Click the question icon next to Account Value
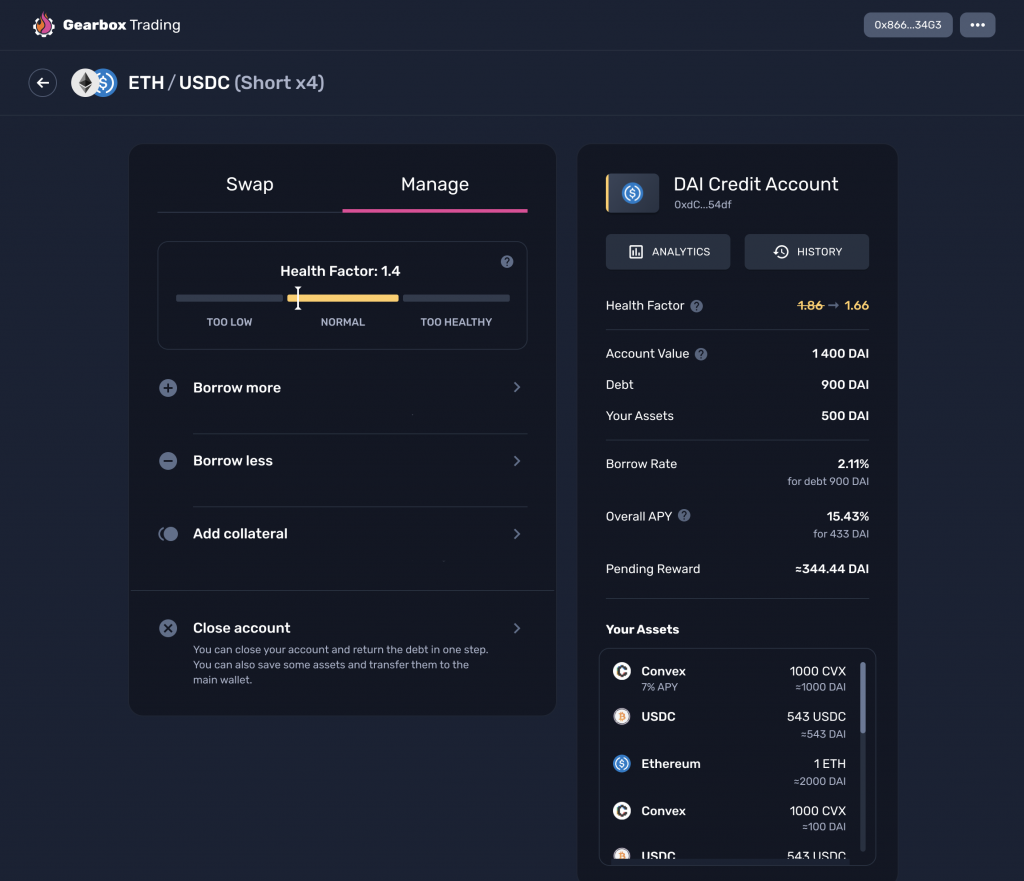The width and height of the screenshot is (1024, 881). pyautogui.click(x=701, y=354)
